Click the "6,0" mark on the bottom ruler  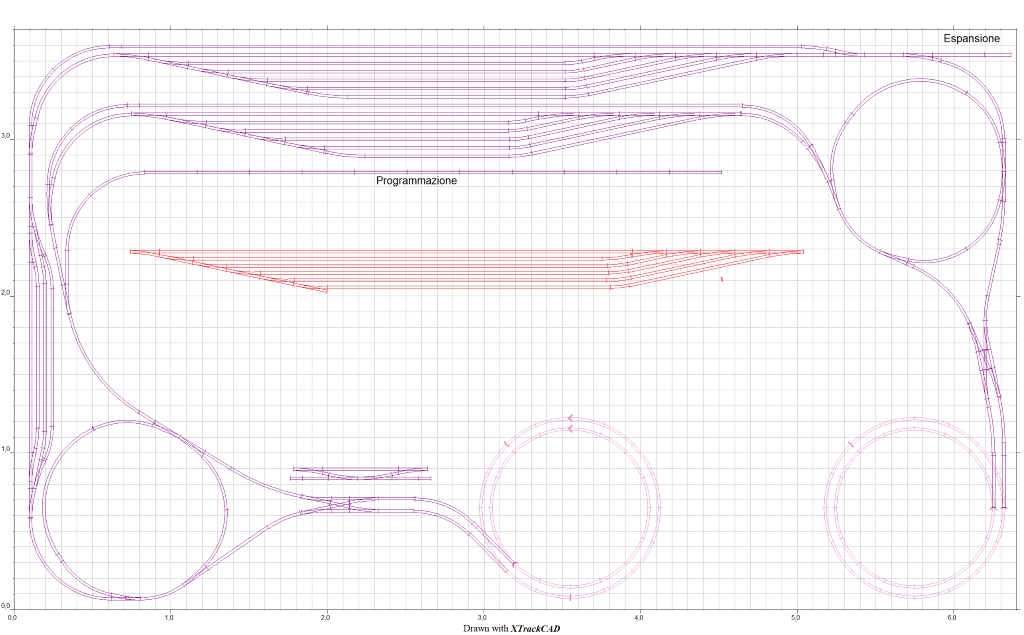952,617
